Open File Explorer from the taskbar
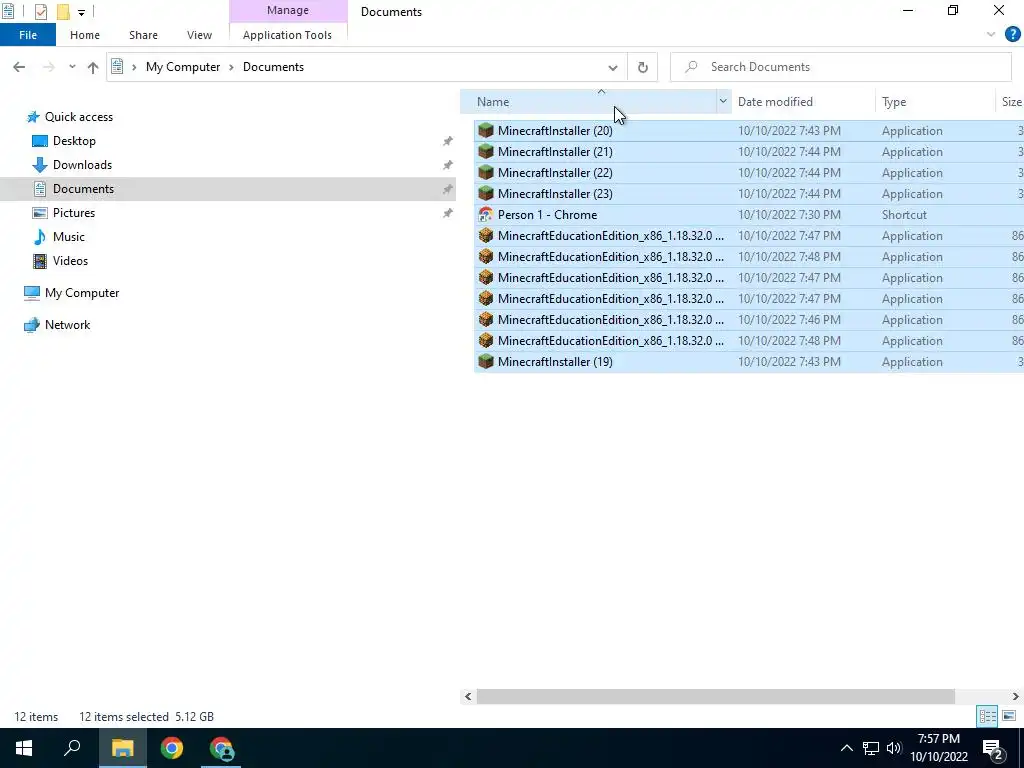1024x768 pixels. coord(122,748)
